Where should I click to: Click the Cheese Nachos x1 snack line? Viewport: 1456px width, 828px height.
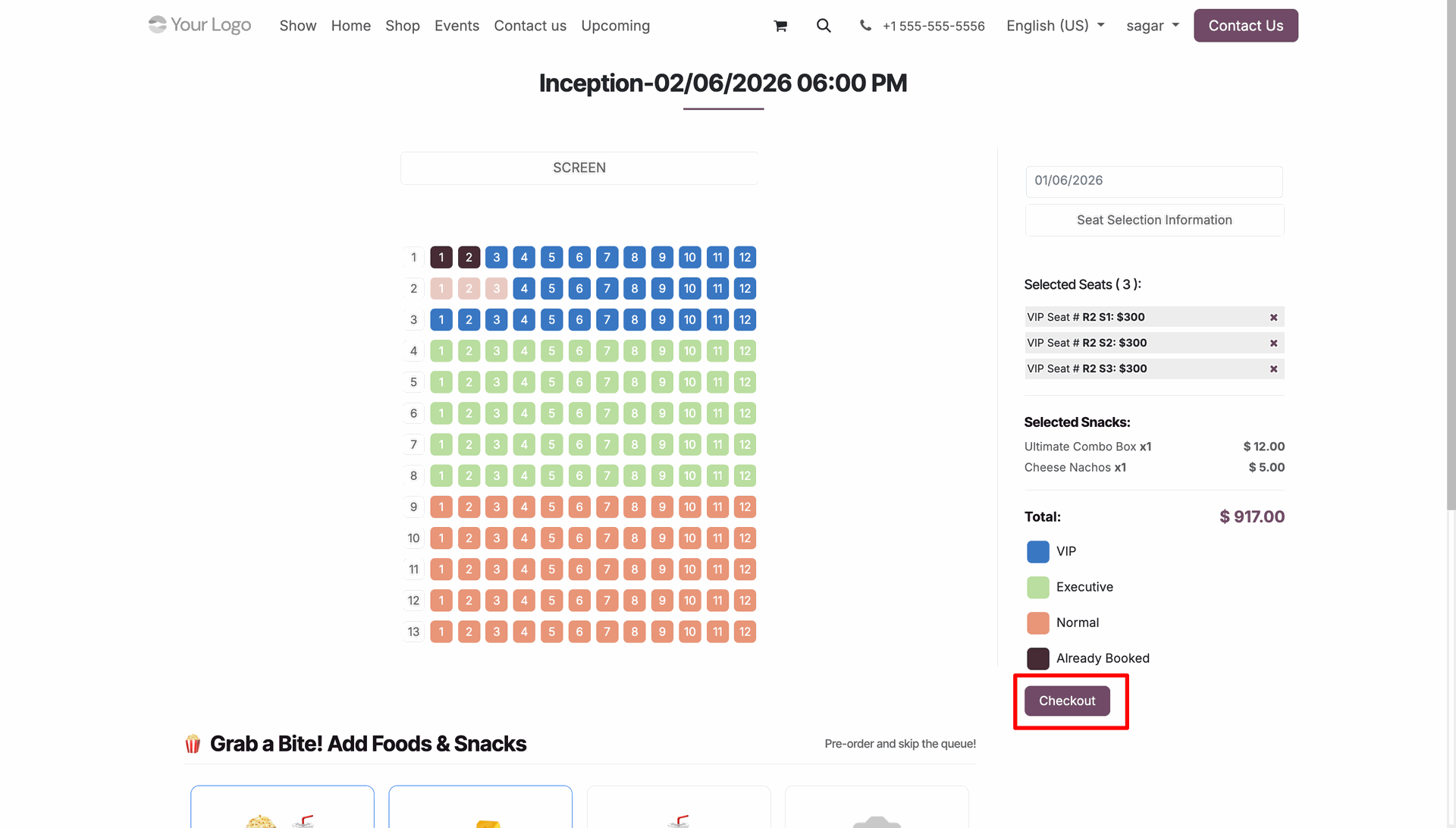[1154, 468]
